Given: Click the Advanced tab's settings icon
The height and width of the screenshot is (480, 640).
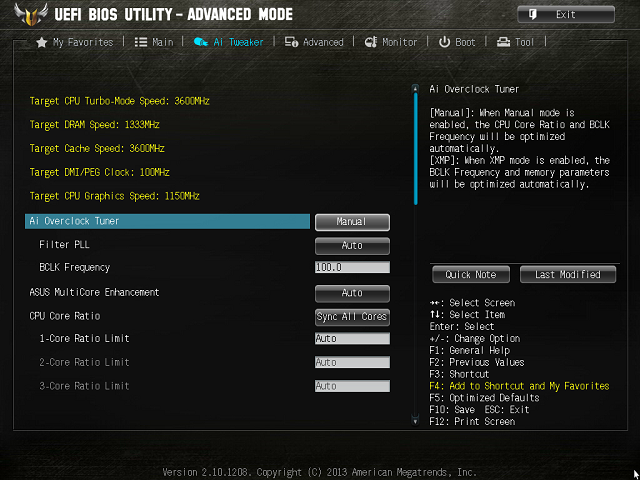Looking at the screenshot, I should pos(291,42).
